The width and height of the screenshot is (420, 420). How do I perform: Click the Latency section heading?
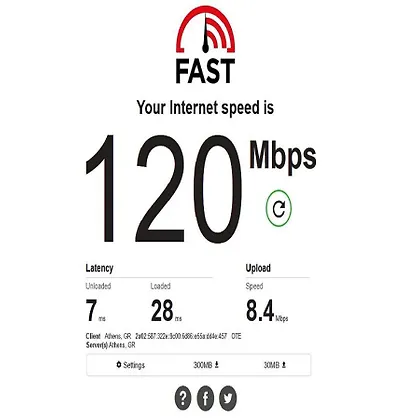[99, 268]
